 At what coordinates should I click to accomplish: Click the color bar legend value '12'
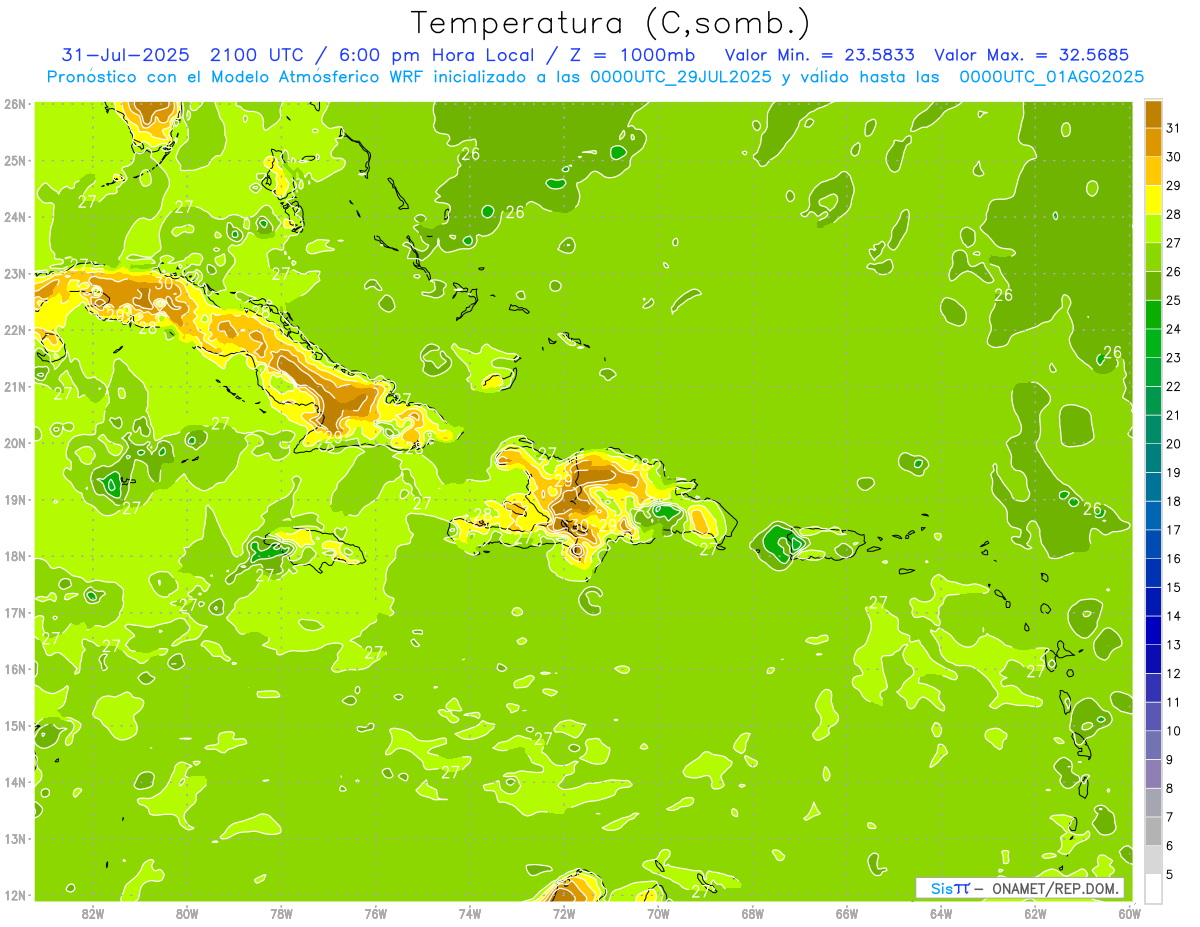(x=1174, y=673)
